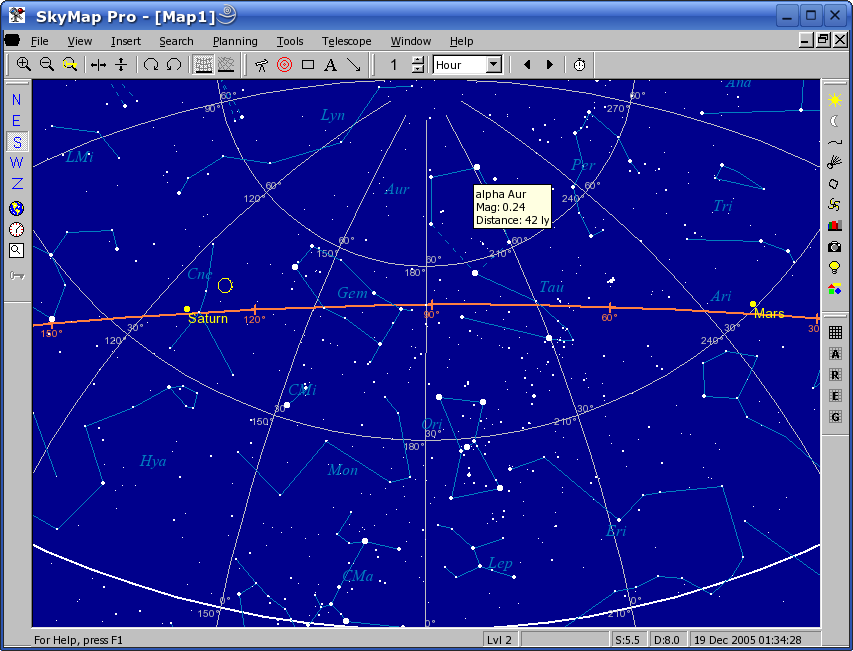The height and width of the screenshot is (651, 853).
Task: Toggle the grid lines button
Action: [x=836, y=332]
